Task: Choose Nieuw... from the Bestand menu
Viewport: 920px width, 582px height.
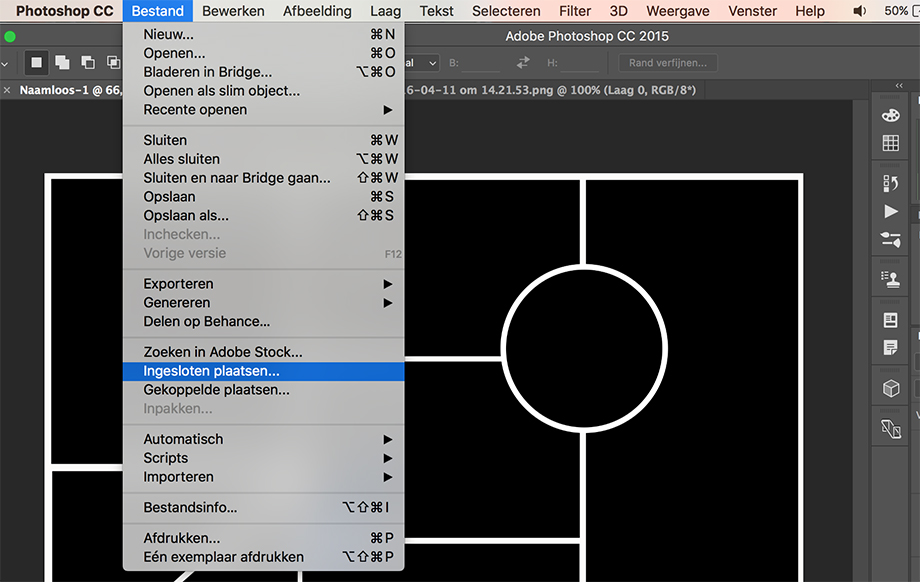Action: click(x=263, y=35)
